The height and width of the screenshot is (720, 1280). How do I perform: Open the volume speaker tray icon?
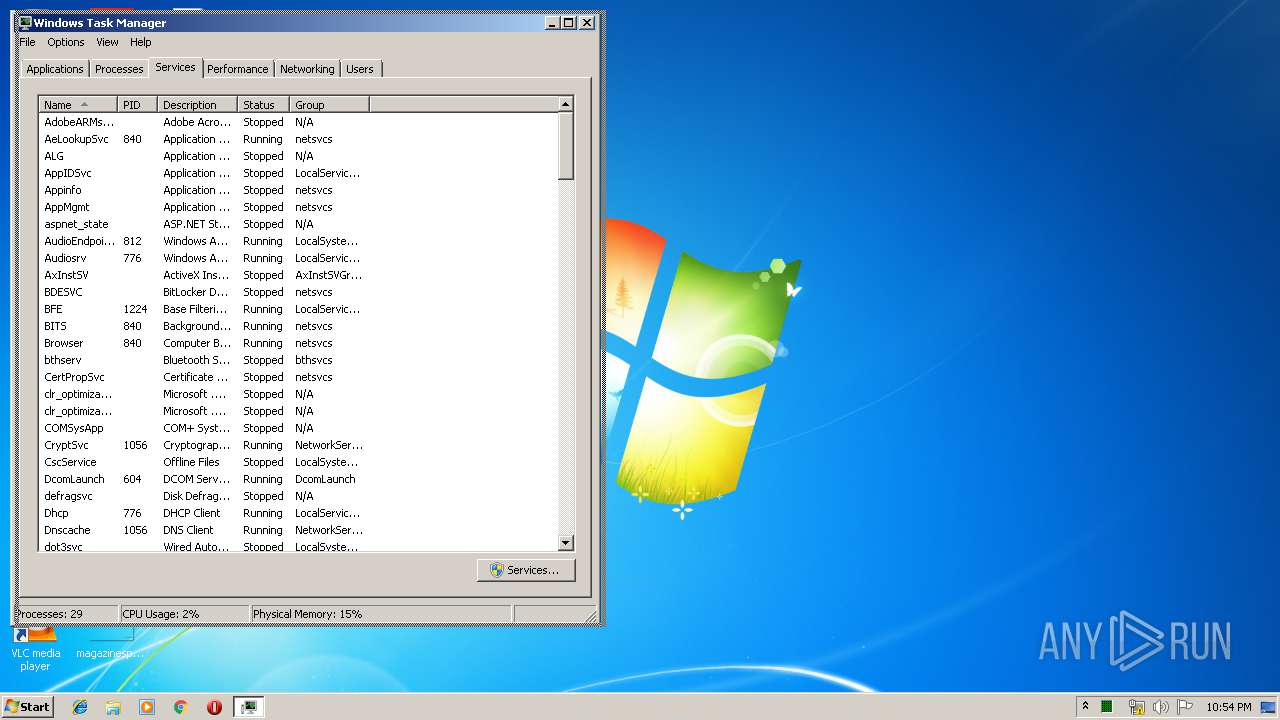(1160, 707)
